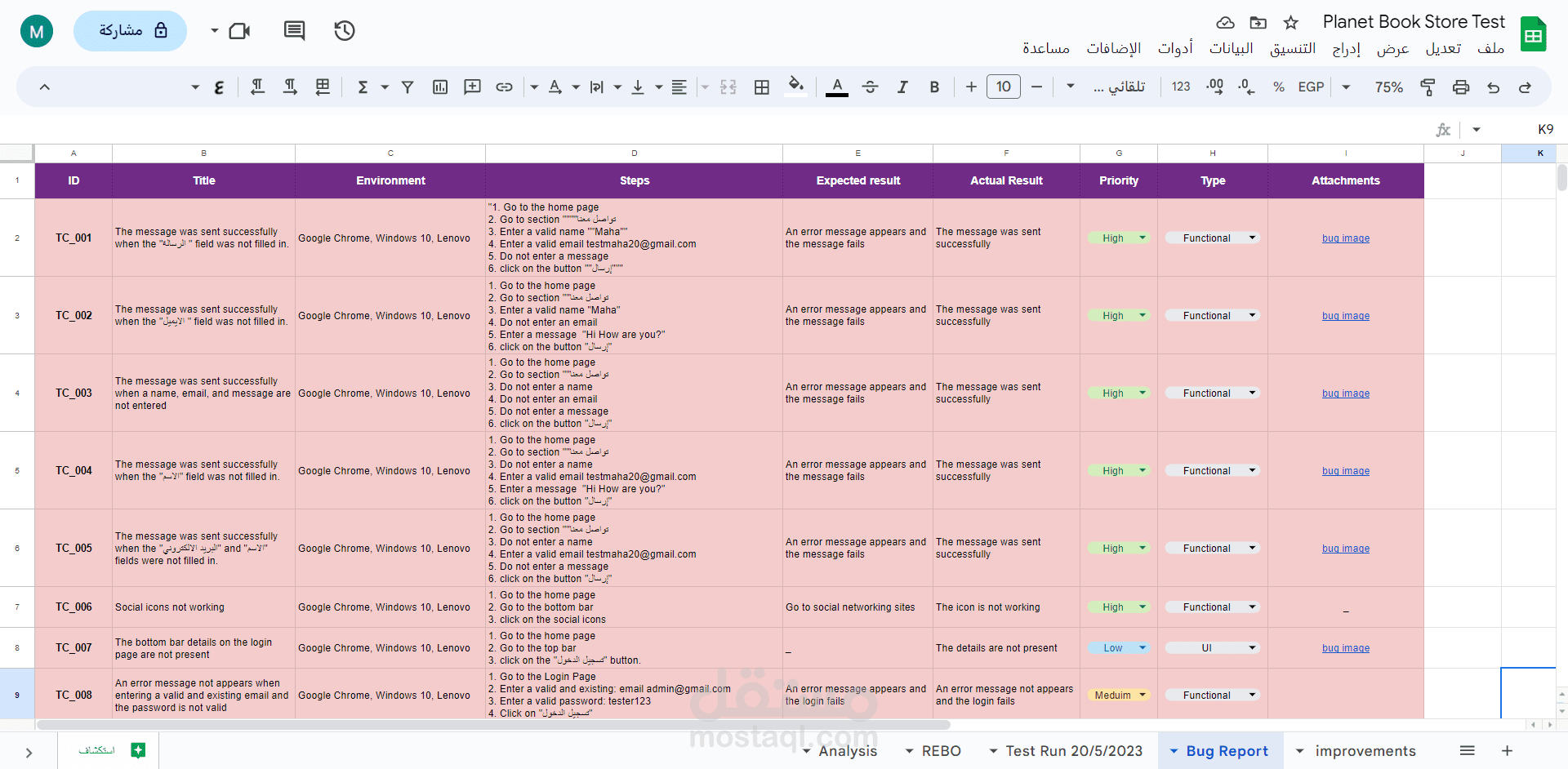
Task: Insert a link with the chain icon
Action: (505, 87)
